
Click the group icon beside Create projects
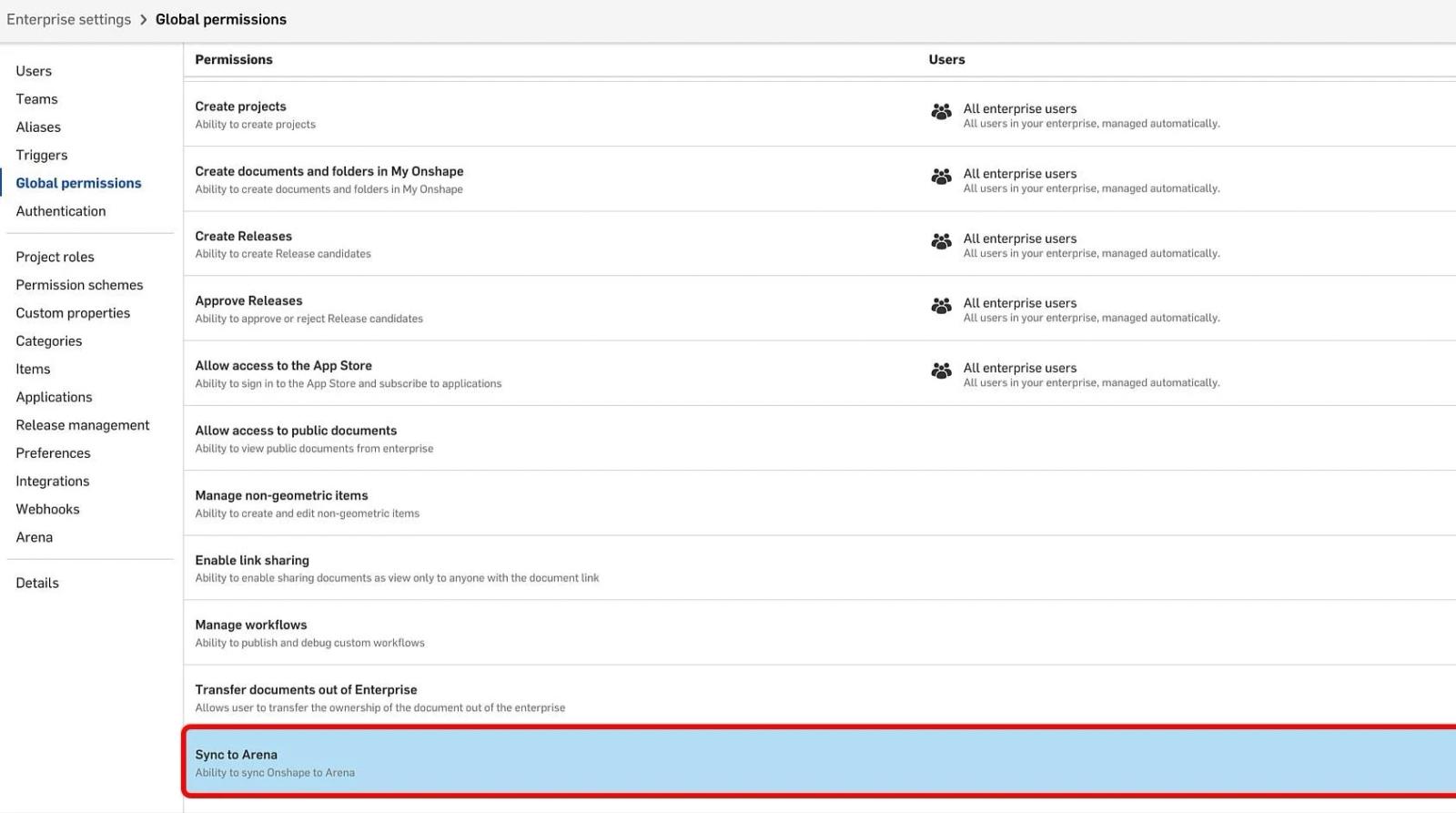941,112
